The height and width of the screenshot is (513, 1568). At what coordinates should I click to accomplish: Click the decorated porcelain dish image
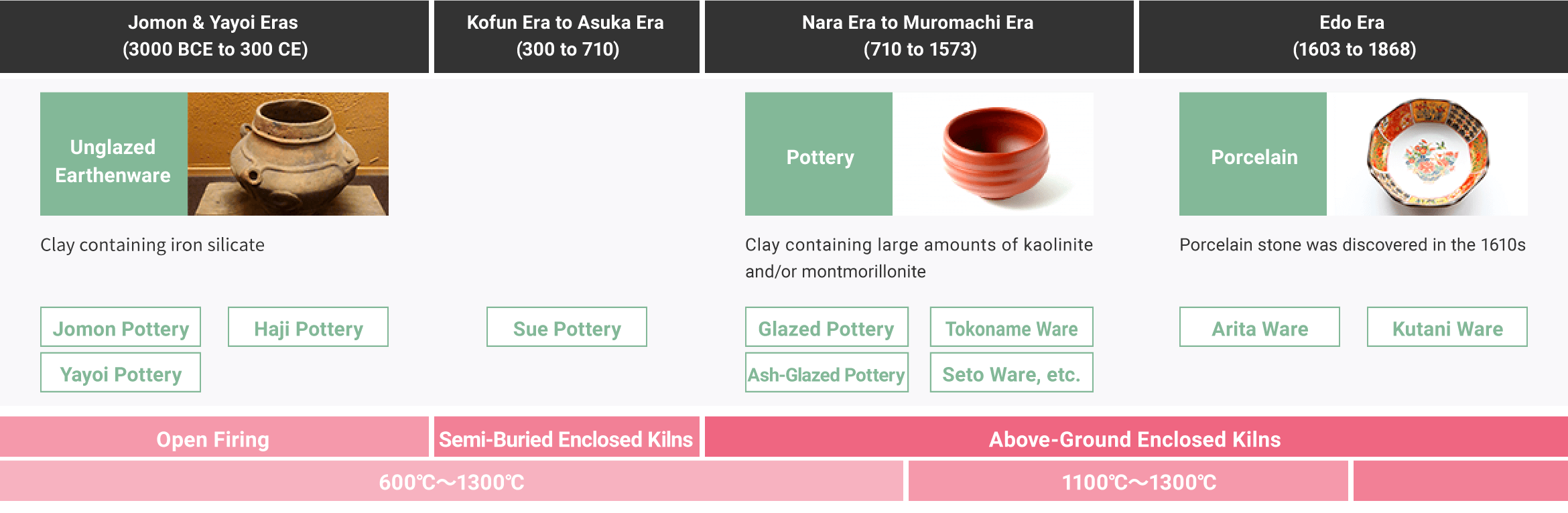1427,154
